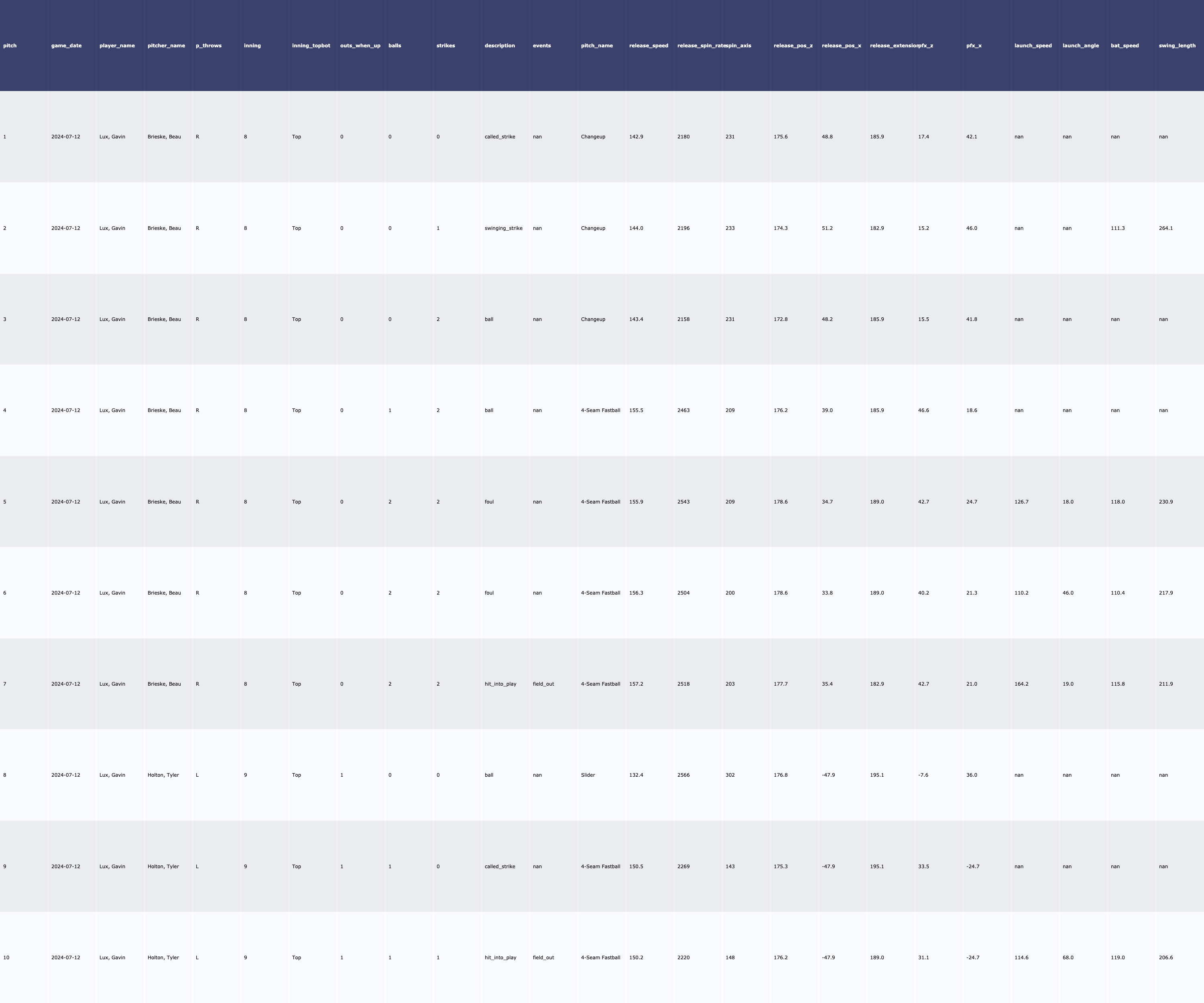The width and height of the screenshot is (1204, 1003).
Task: Select the release speed value 157.2
Action: [636, 684]
